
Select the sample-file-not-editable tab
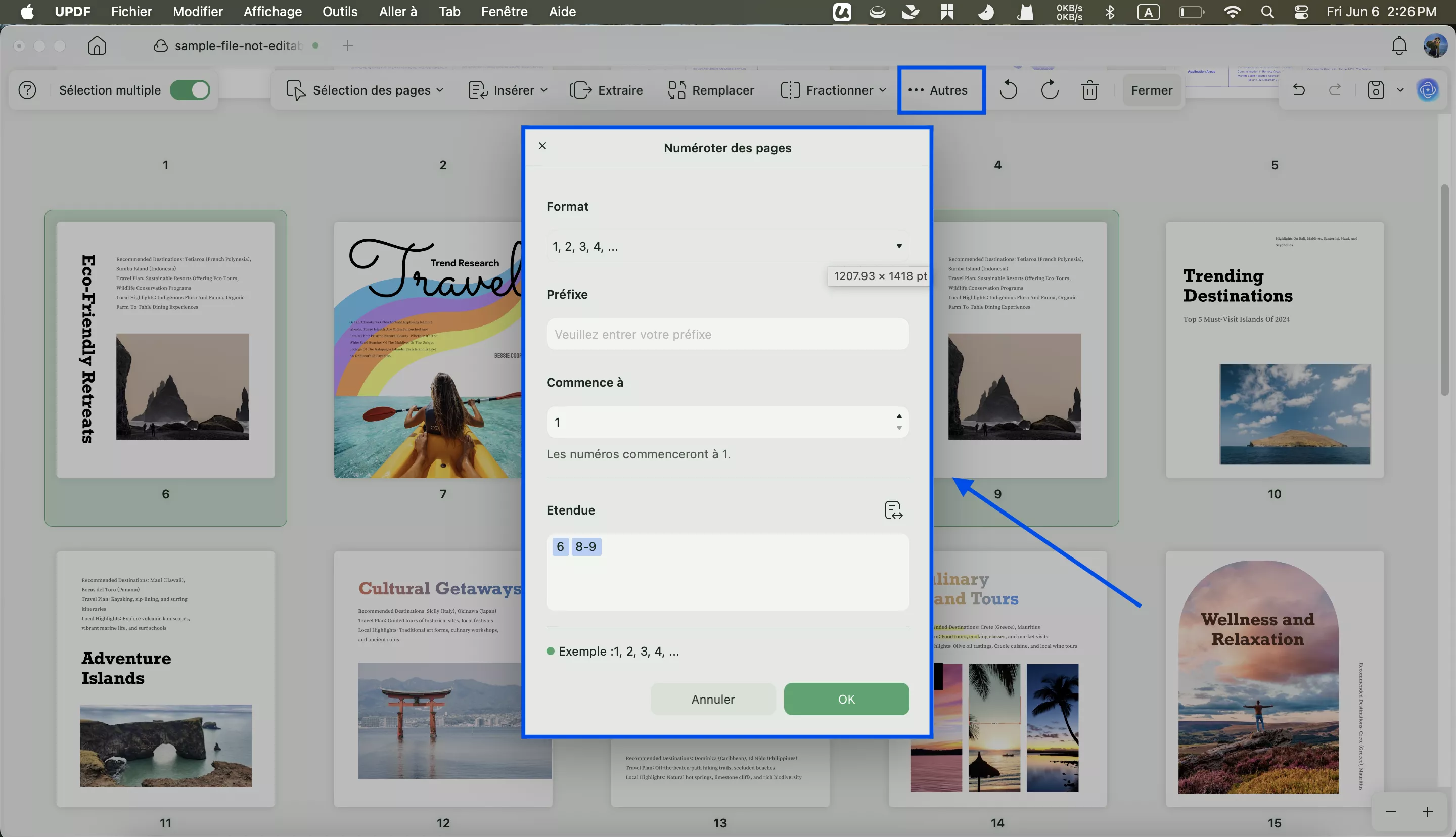[236, 45]
